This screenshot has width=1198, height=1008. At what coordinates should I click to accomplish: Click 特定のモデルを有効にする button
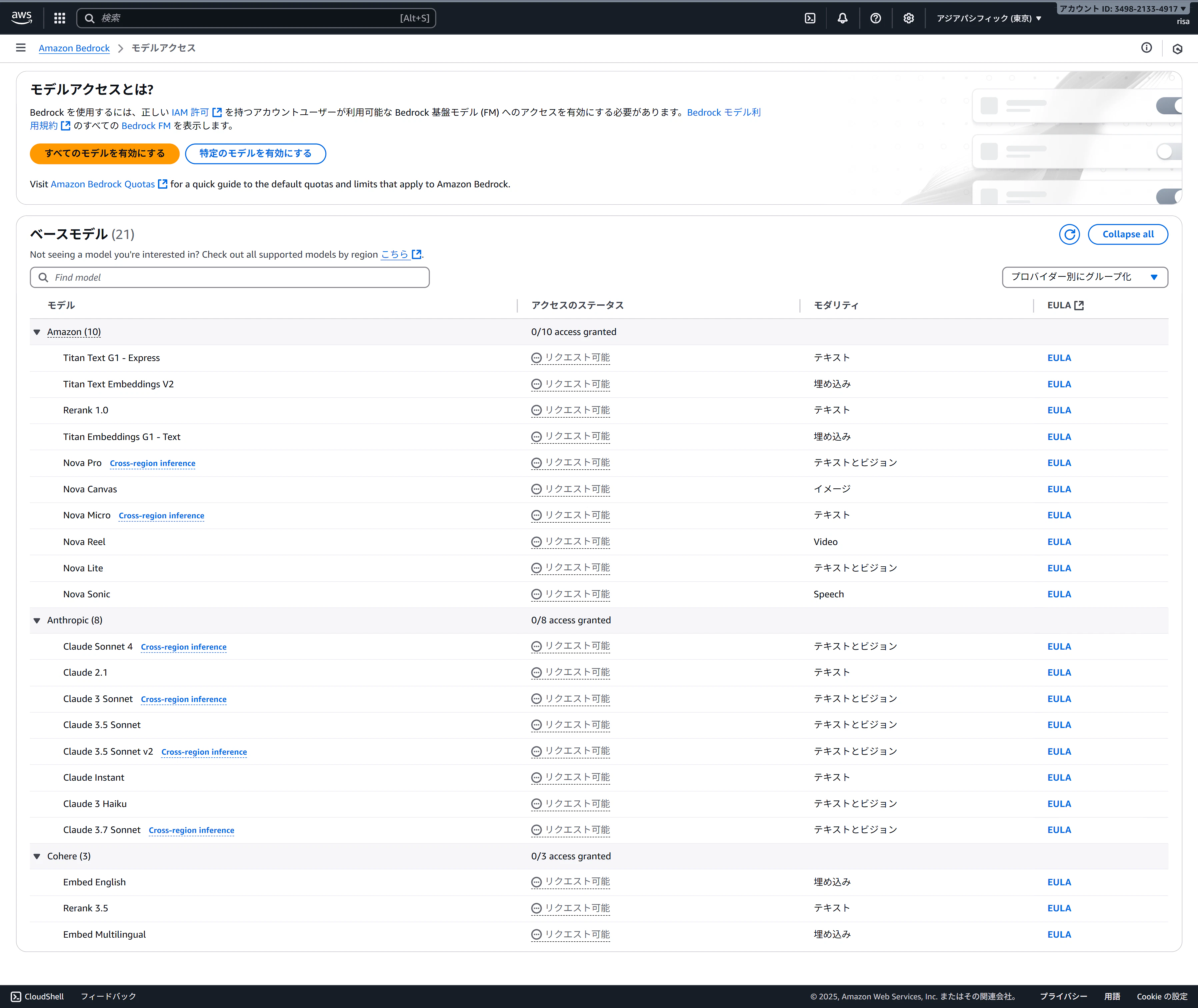click(255, 154)
